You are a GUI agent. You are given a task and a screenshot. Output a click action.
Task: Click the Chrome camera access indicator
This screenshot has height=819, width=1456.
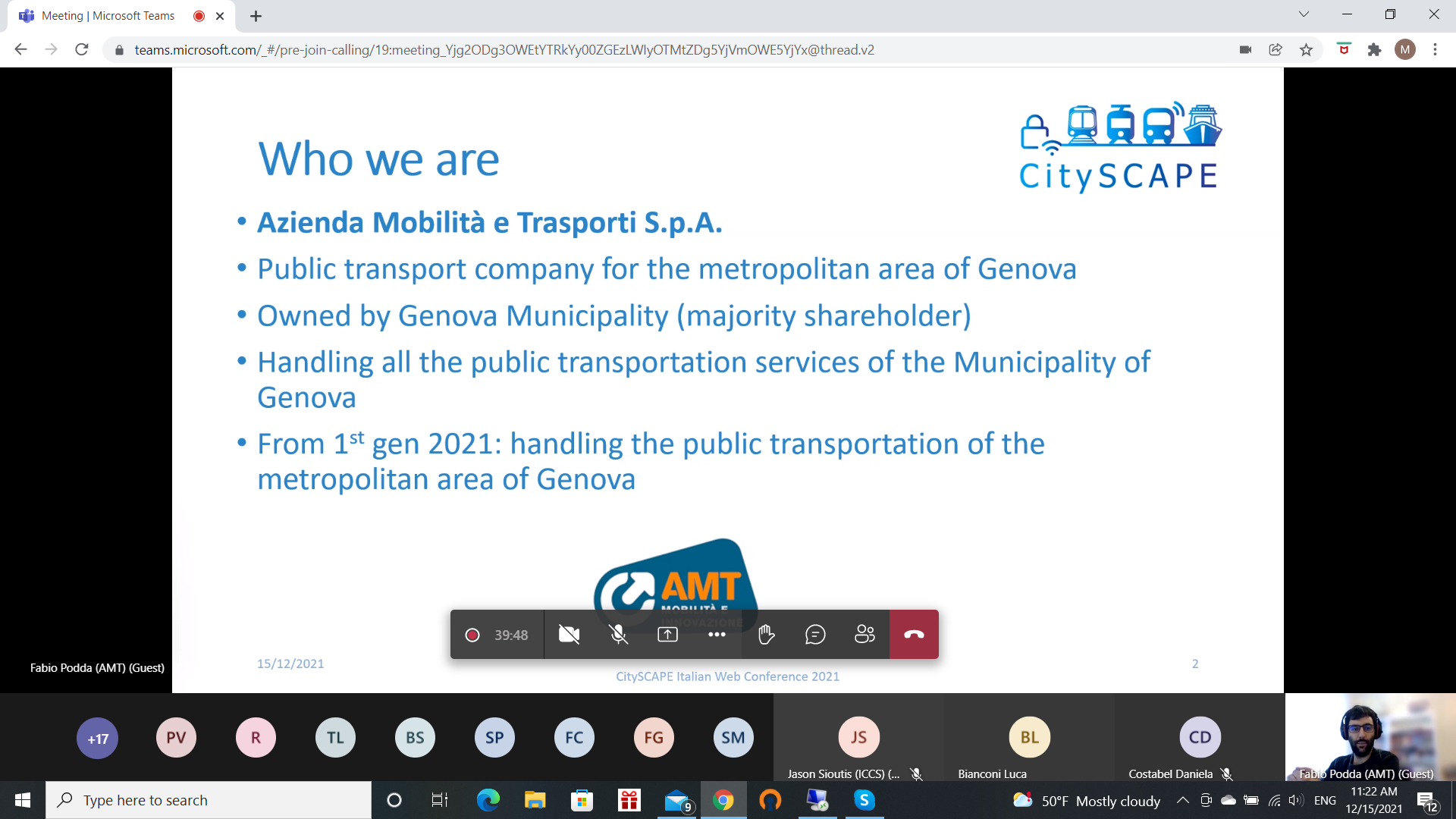pyautogui.click(x=1245, y=50)
